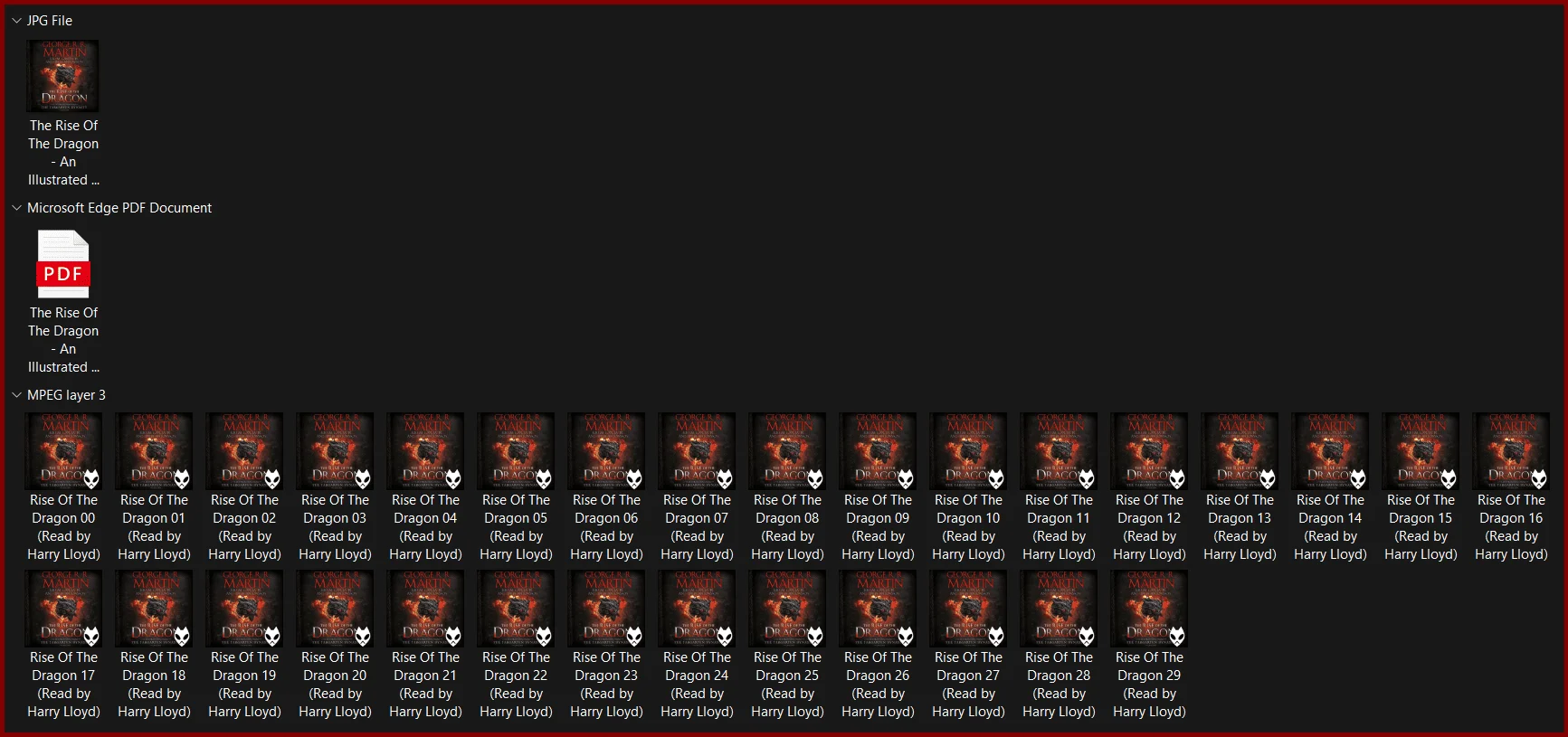Select Rise Of The Dragon 16 audio icon
The image size is (1568, 737).
click(x=1511, y=451)
